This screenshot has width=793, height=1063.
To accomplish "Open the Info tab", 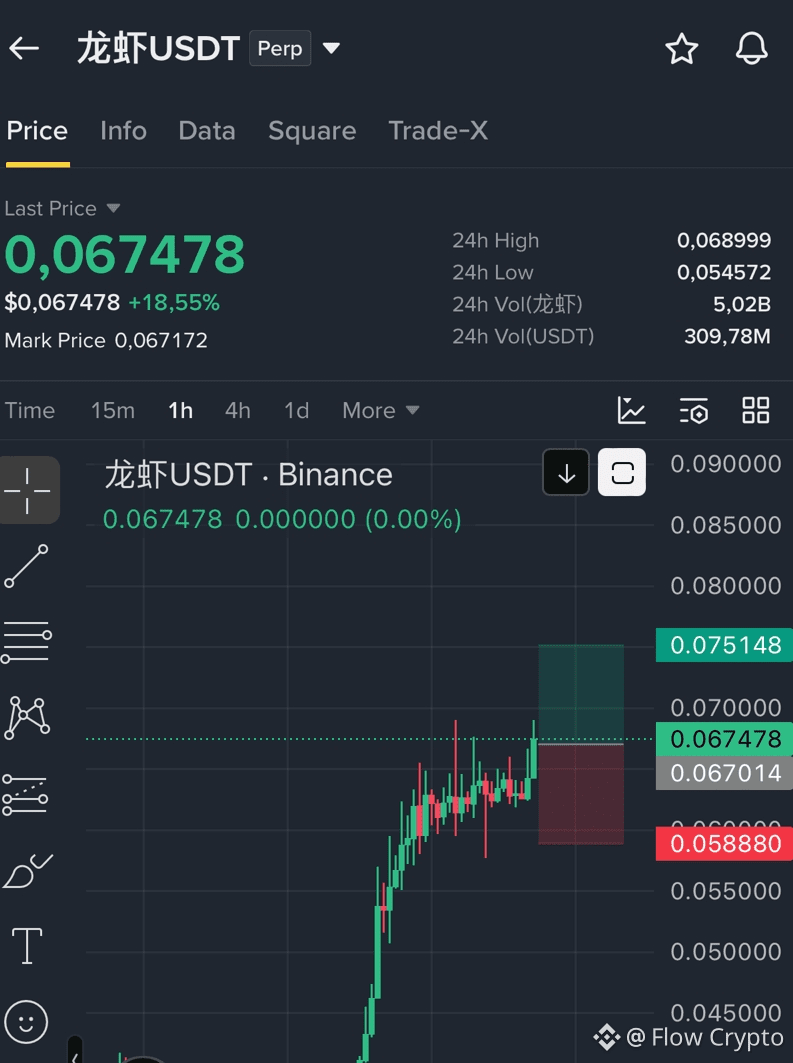I will click(123, 131).
